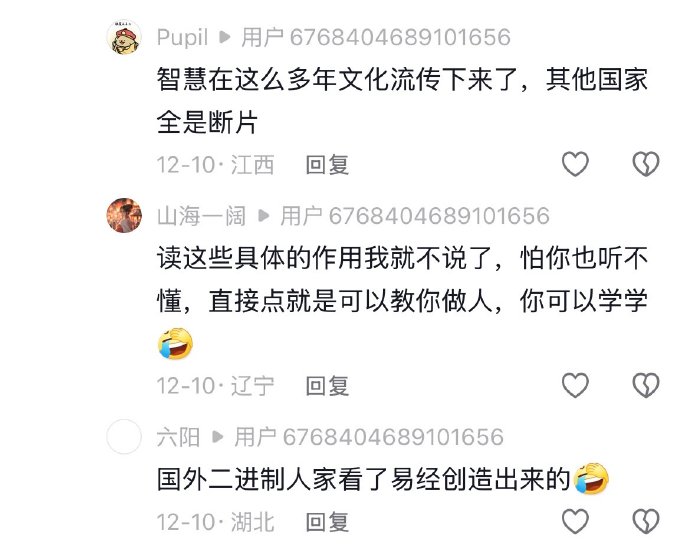Open username 山海一阔

201,216
